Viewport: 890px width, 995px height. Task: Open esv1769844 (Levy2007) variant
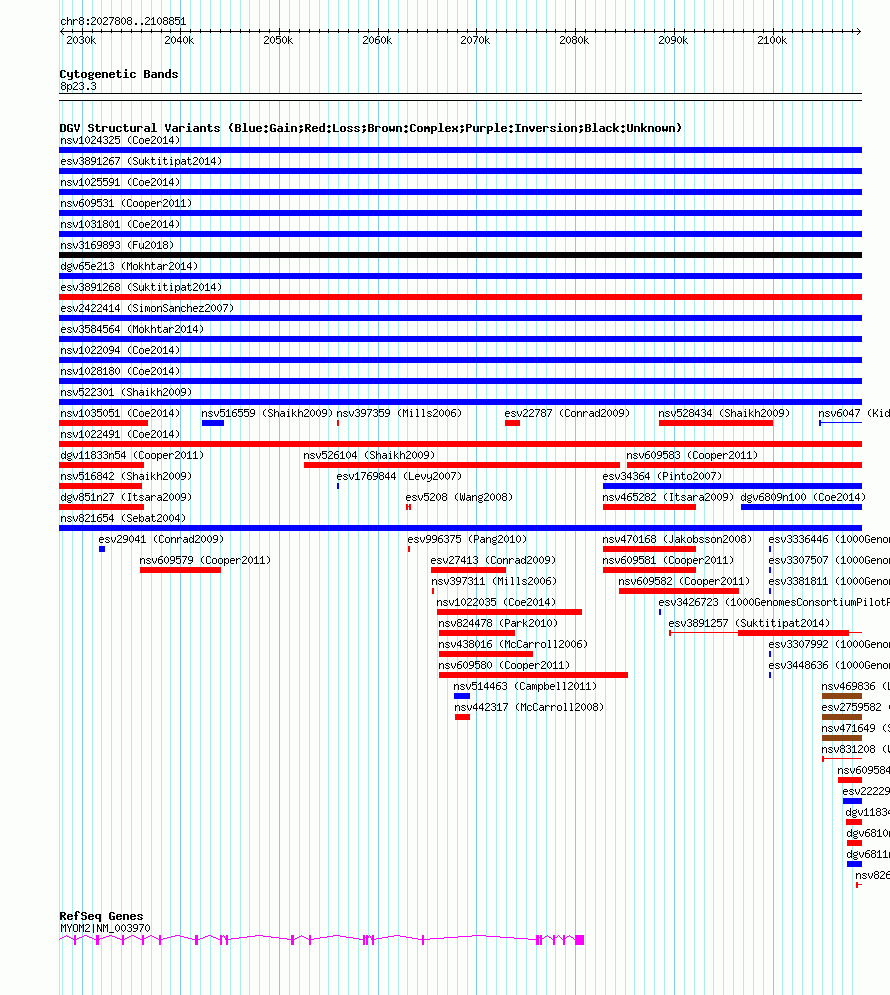[338, 485]
